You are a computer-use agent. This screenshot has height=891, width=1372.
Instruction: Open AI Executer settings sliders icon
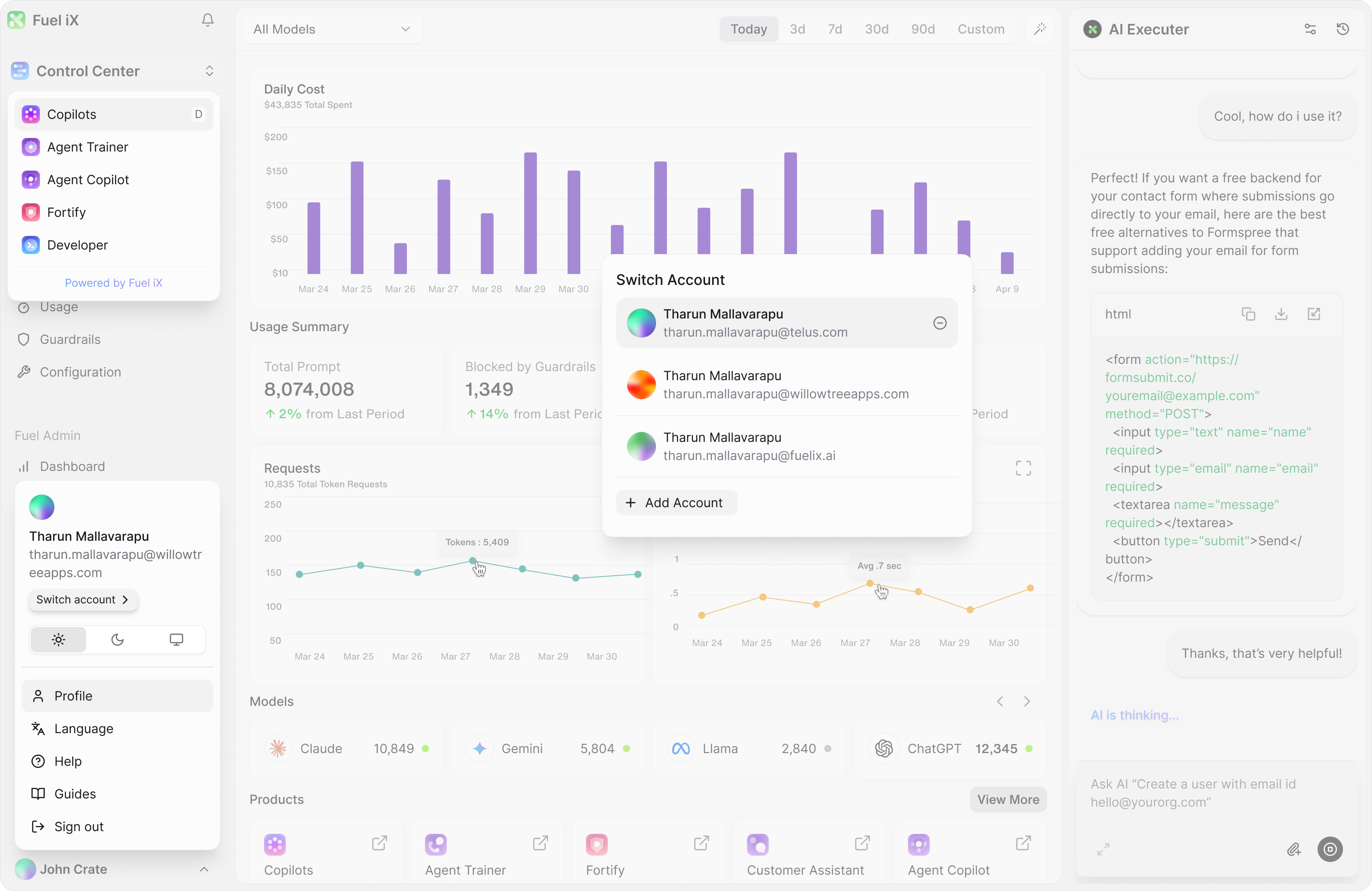[1310, 29]
